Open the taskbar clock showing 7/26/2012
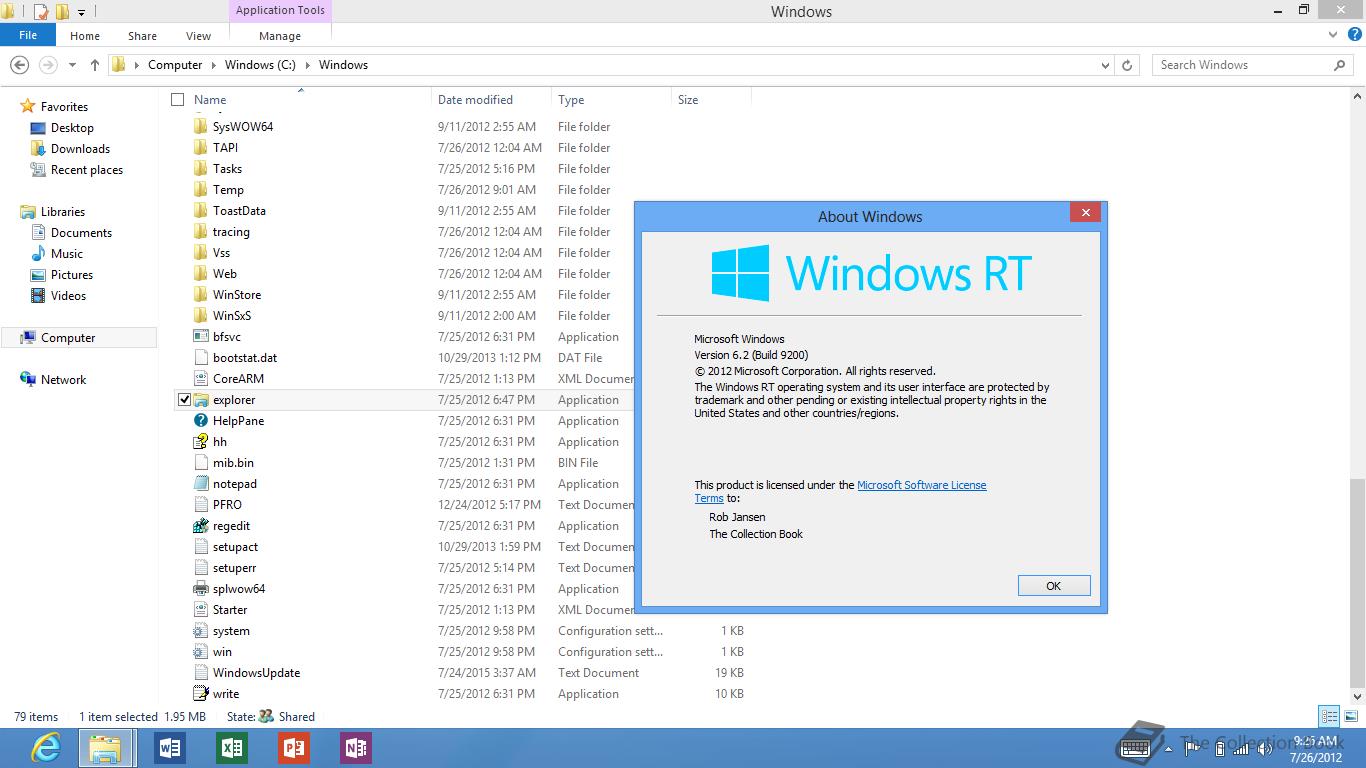The image size is (1366, 768). point(1316,749)
